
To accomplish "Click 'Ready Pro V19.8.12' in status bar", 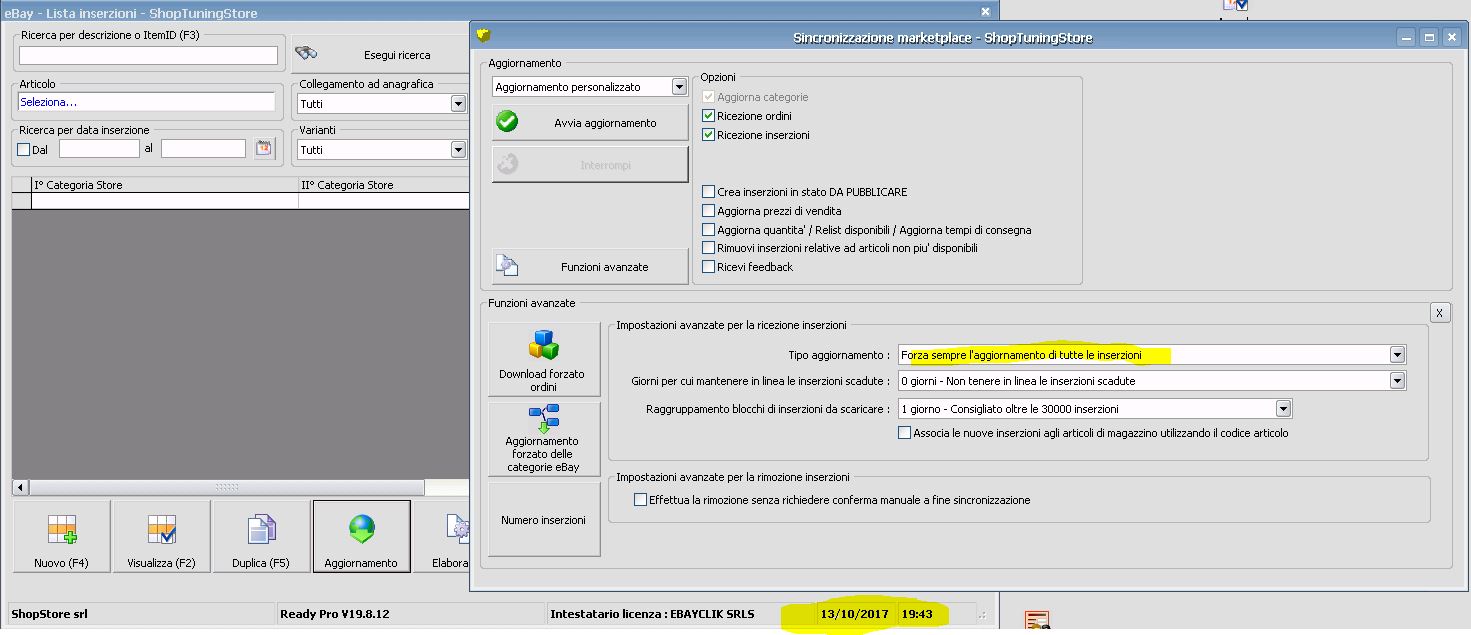I will 334,614.
